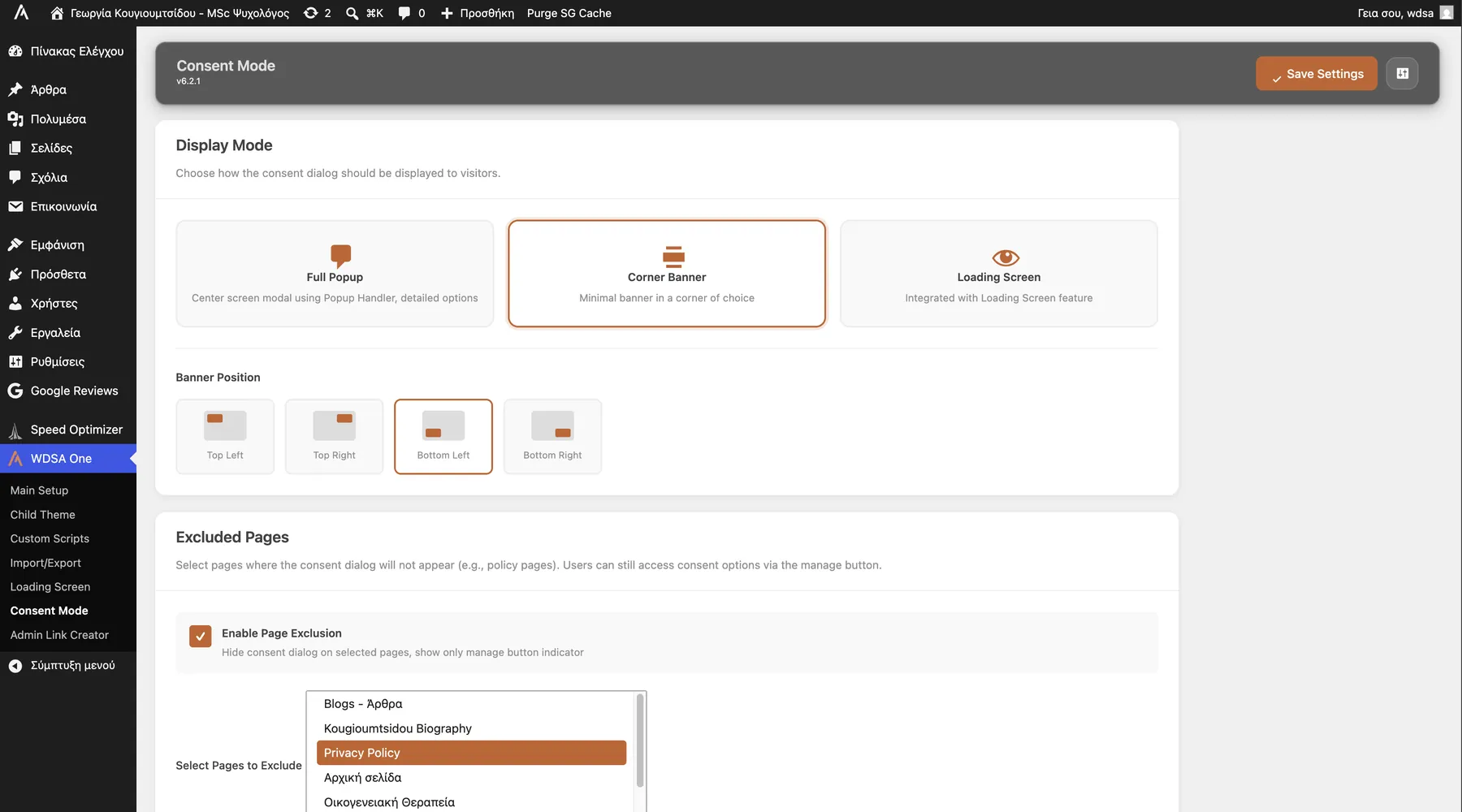1462x812 pixels.
Task: Choose Bottom Left banner position
Action: coord(443,436)
